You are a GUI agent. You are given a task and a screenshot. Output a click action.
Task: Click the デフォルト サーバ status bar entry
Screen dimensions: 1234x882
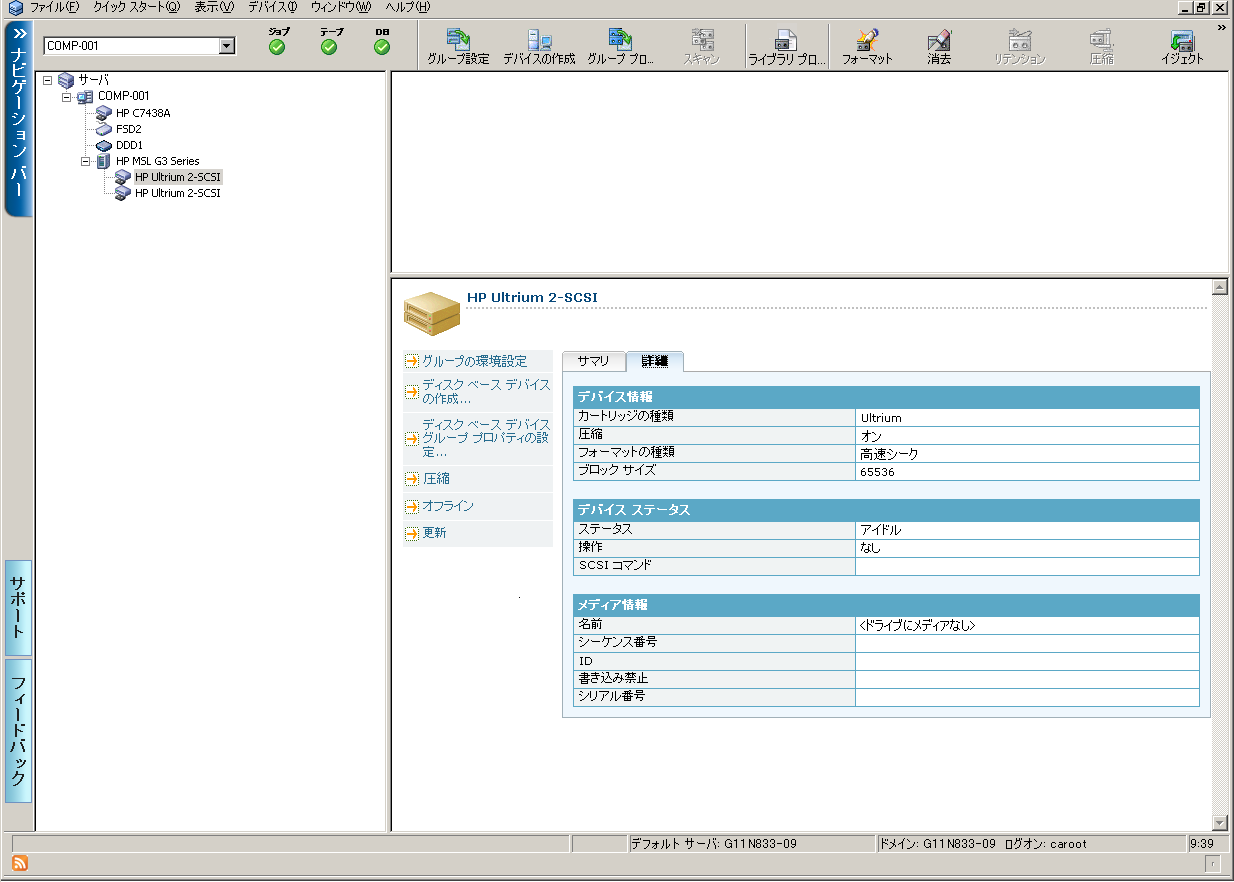click(750, 844)
